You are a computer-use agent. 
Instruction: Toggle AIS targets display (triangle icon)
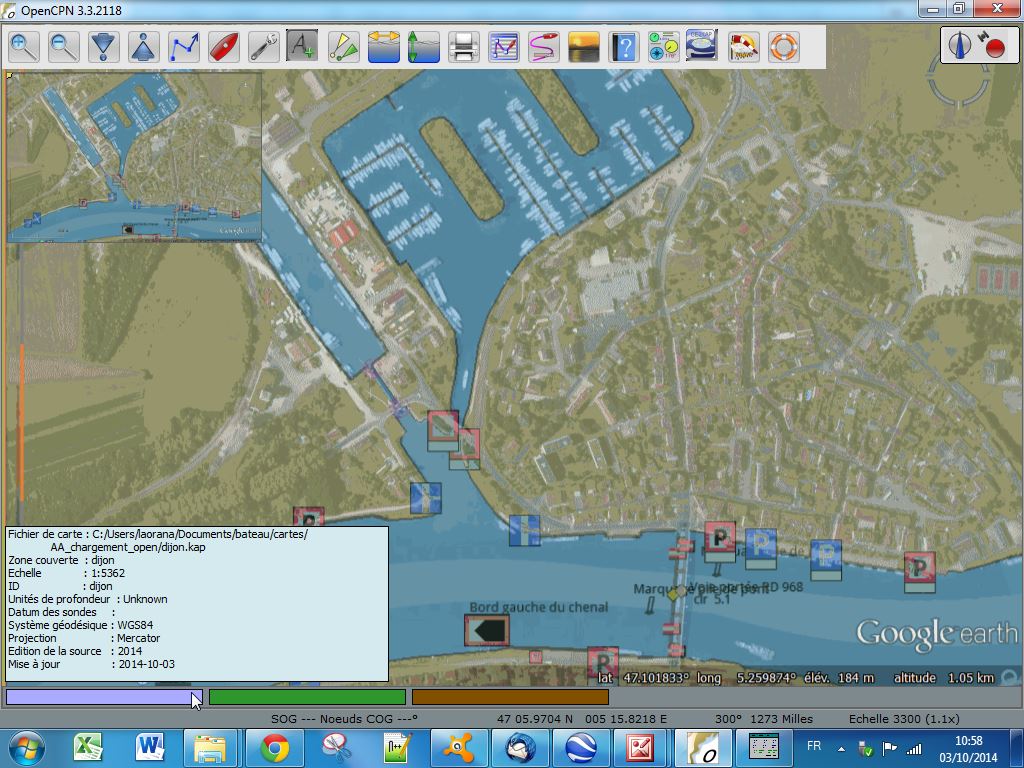pyautogui.click(x=344, y=47)
